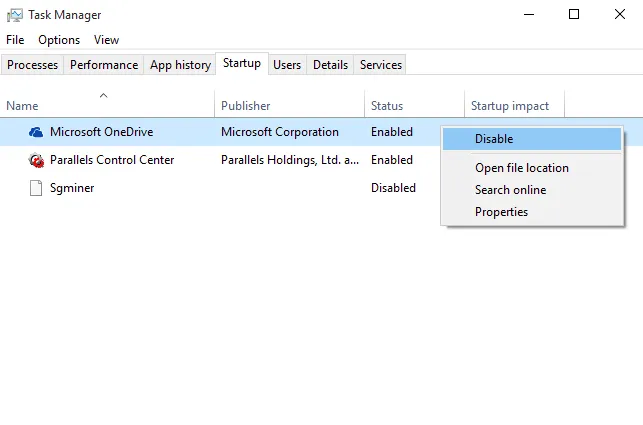This screenshot has height=425, width=643.
Task: Switch to the Performance tab
Action: coord(104,65)
